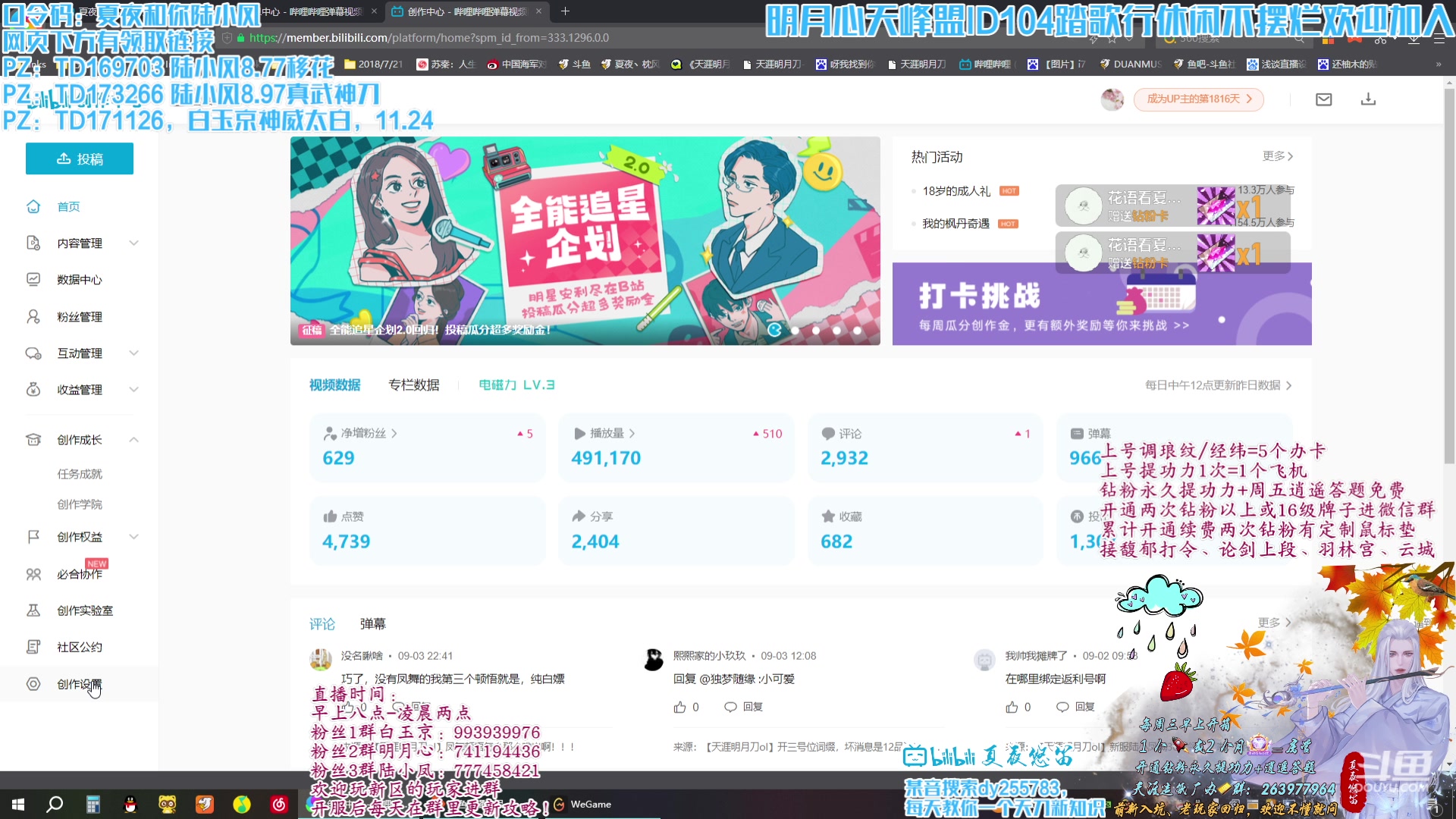Viewport: 1456px width, 819px height.
Task: Click like icon on 熙熙家的小玖玖 comment
Action: pos(679,707)
